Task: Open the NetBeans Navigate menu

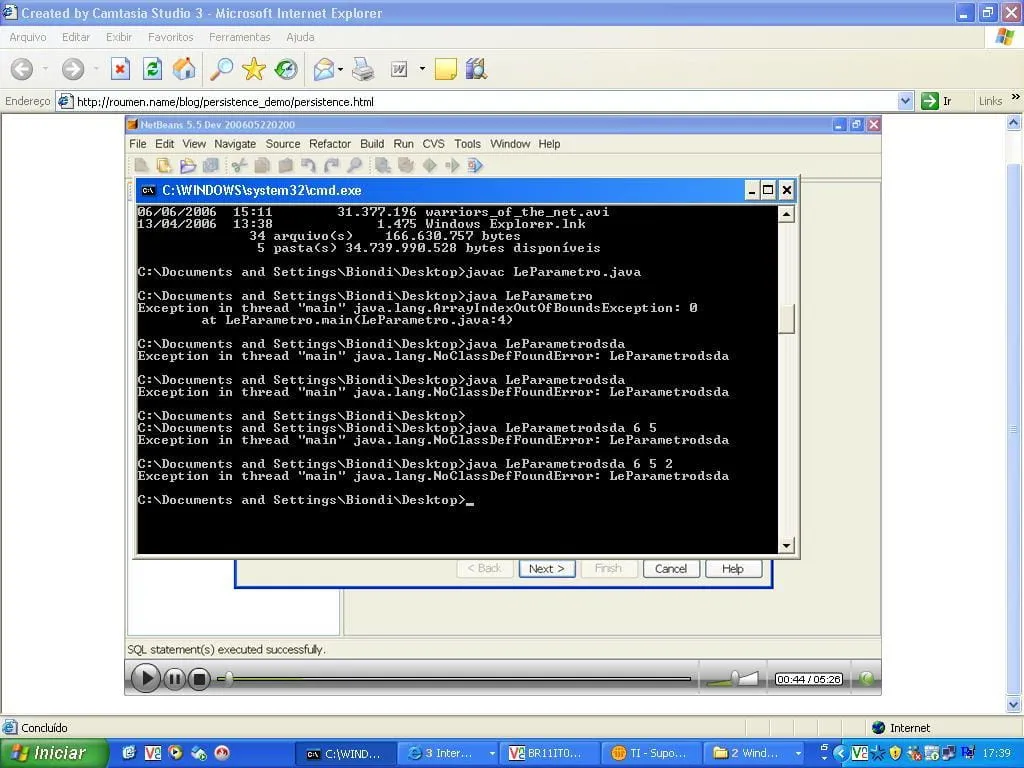Action: [235, 144]
